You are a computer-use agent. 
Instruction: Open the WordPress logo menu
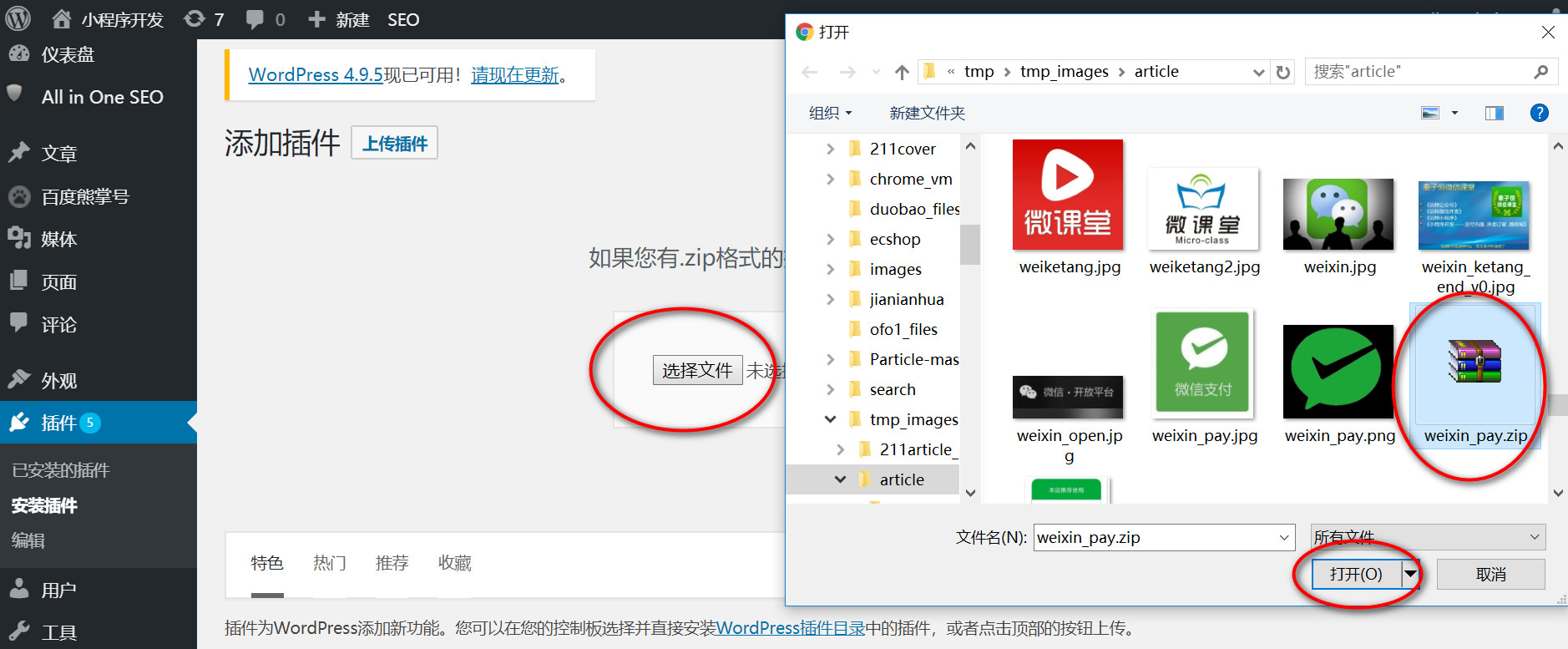(x=18, y=18)
